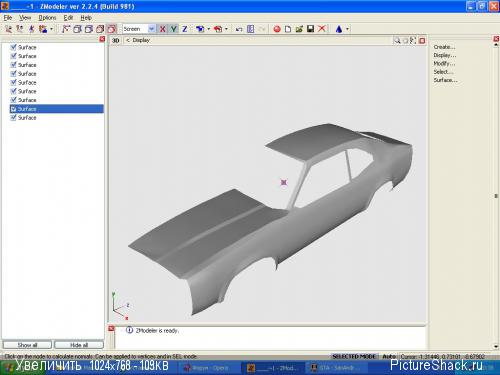Close the message log panel

click(x=112, y=329)
